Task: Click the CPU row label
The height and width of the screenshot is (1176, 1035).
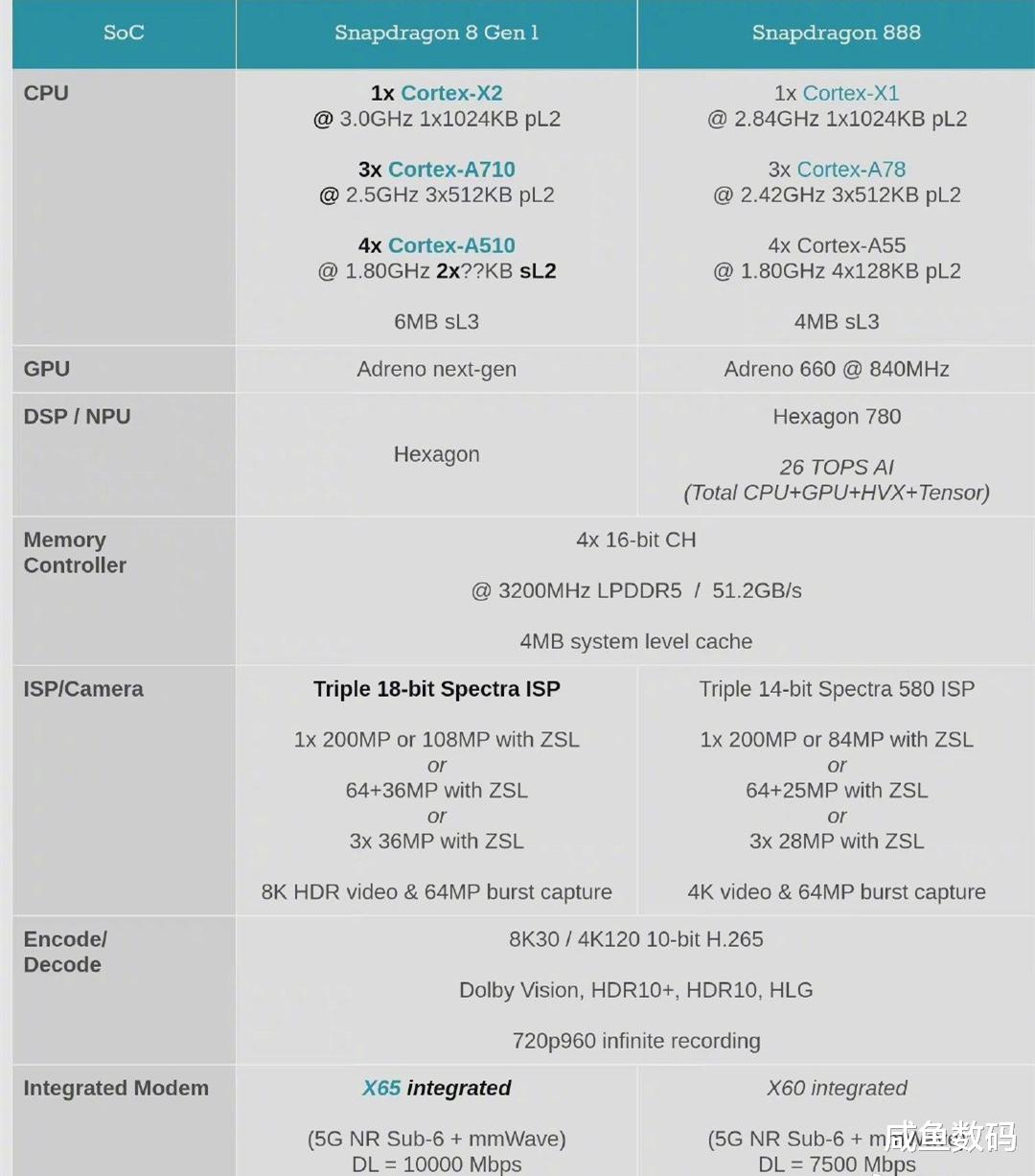Action: click(46, 93)
